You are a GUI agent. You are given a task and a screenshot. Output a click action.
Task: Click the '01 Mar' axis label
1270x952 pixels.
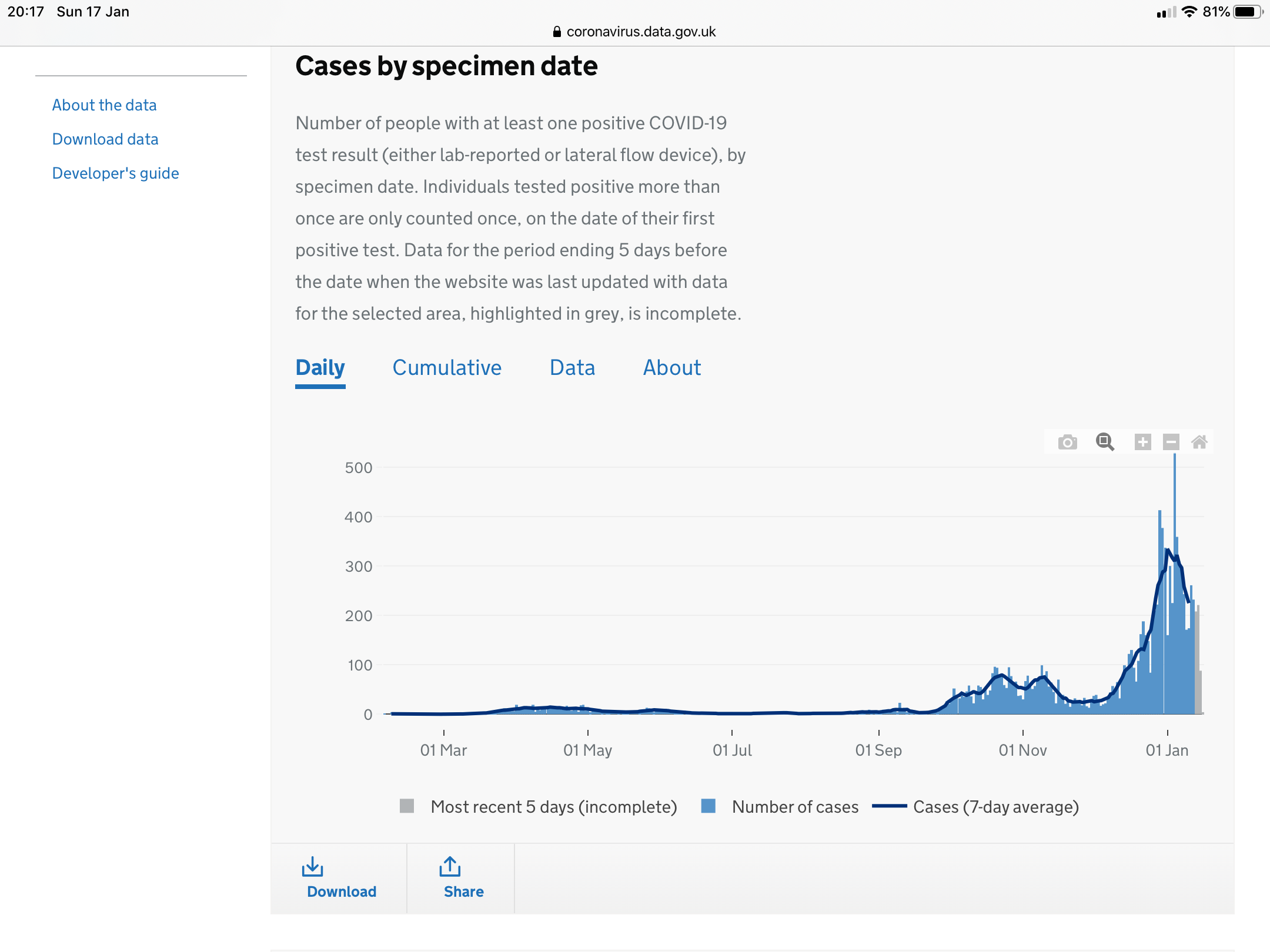pyautogui.click(x=443, y=750)
